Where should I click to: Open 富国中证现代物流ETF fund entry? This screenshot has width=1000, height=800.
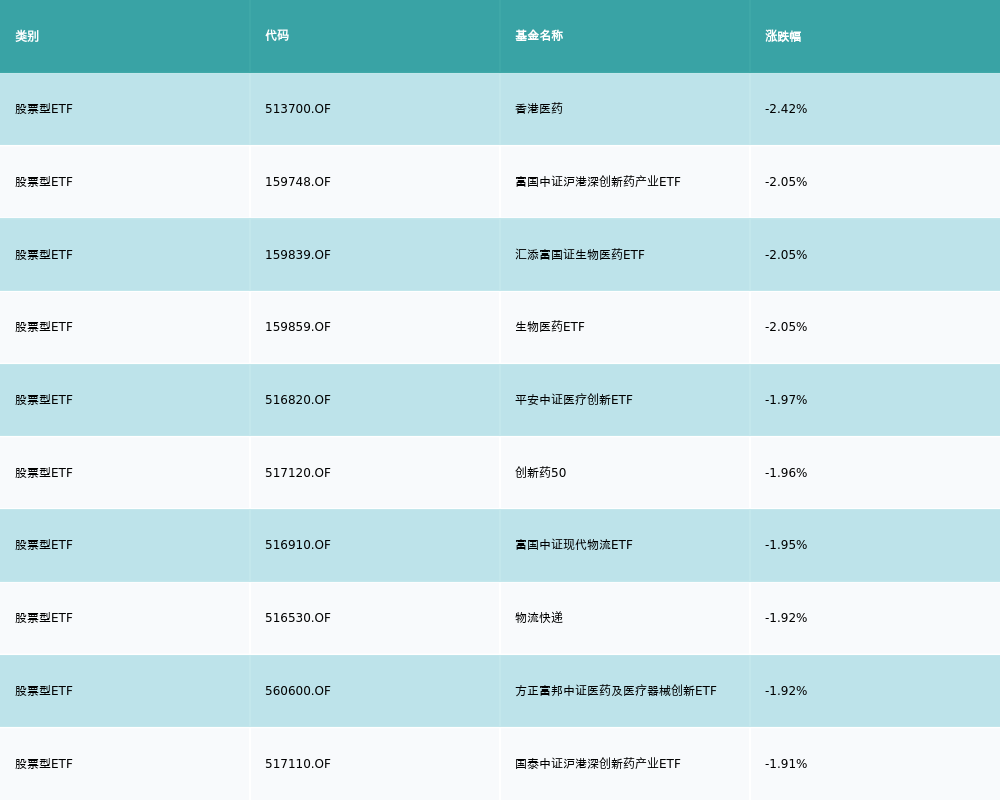pos(574,545)
